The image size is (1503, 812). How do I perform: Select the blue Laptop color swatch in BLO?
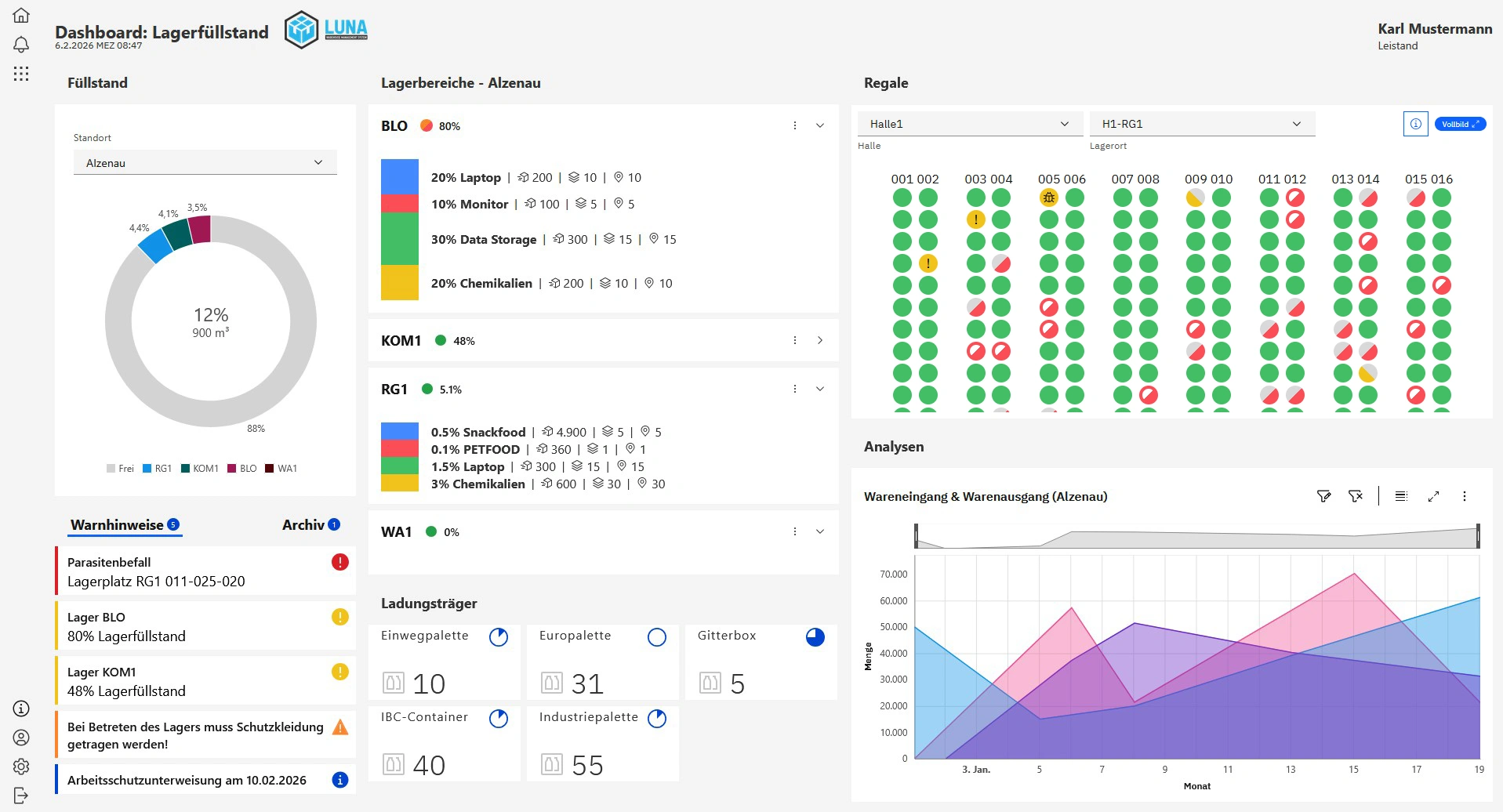click(399, 177)
